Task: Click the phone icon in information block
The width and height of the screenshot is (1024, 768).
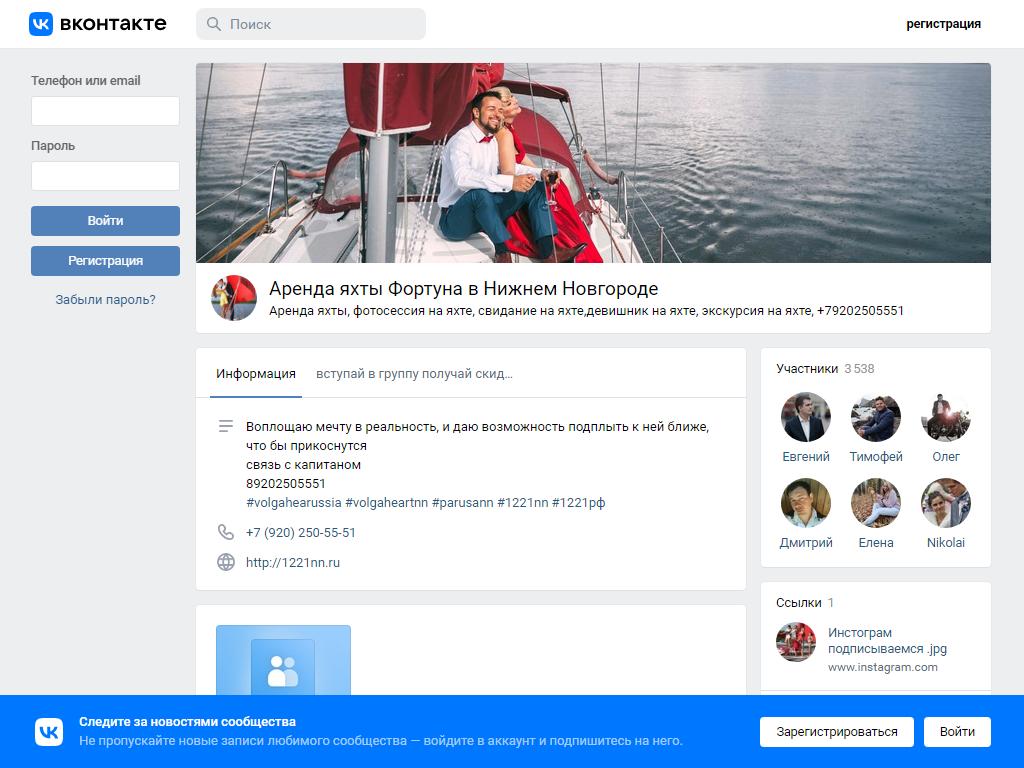Action: coord(226,533)
